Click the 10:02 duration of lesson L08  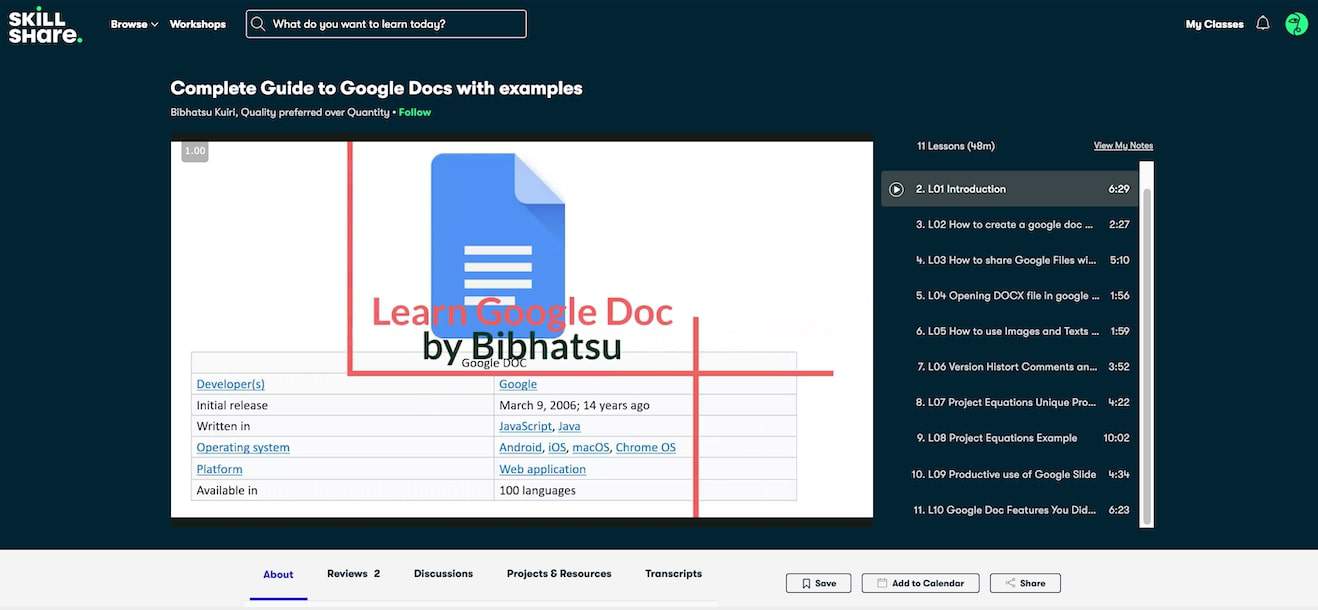tap(1116, 438)
